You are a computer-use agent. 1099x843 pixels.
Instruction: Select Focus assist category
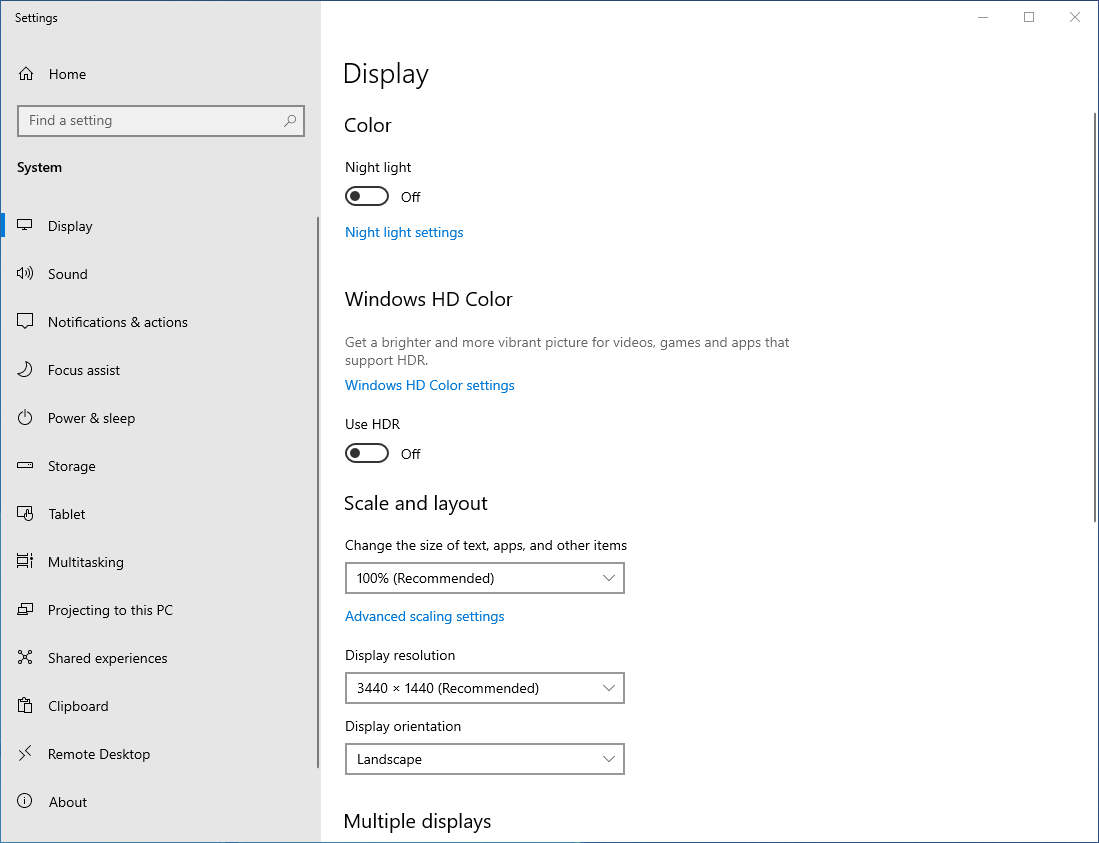tap(159, 370)
